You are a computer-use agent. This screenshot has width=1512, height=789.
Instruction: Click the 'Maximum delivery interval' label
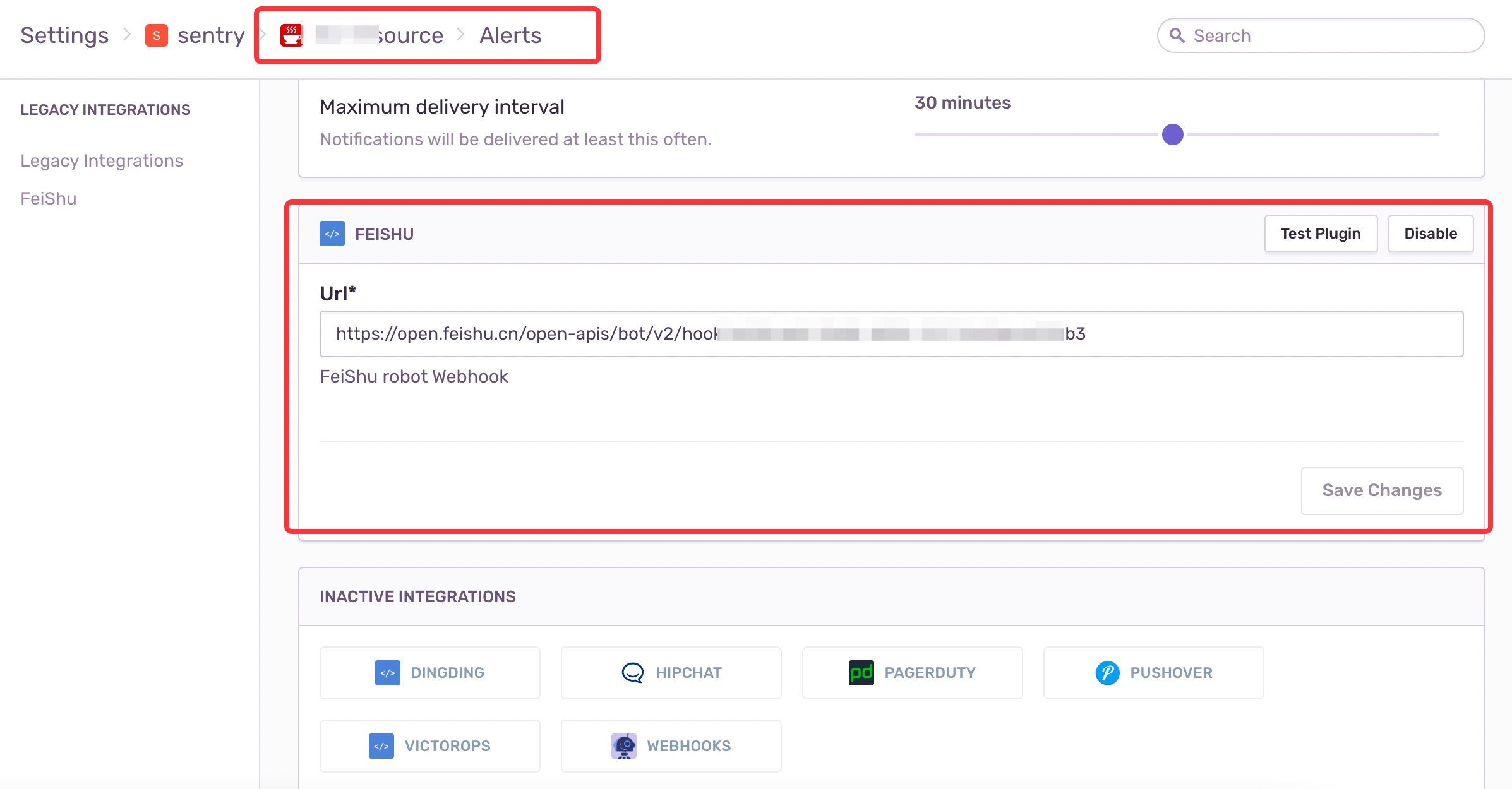point(442,107)
